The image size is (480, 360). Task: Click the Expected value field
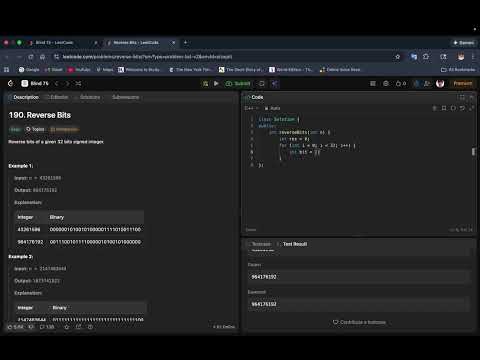[359, 304]
